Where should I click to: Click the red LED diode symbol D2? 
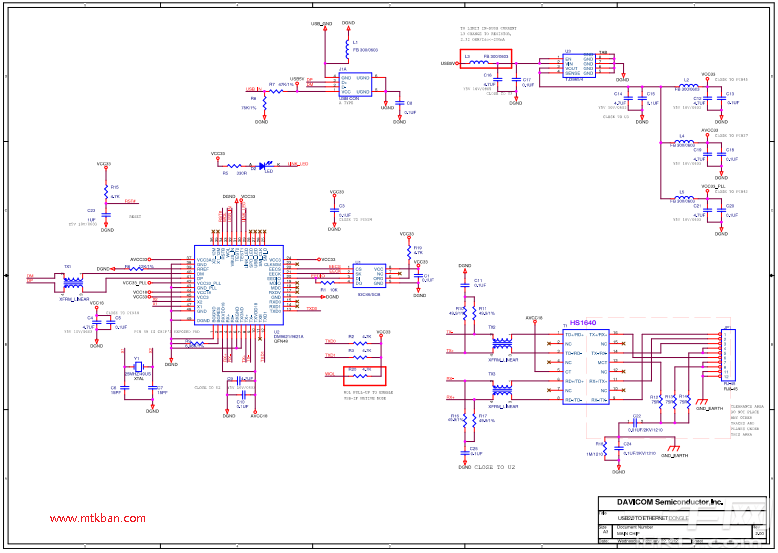click(x=263, y=166)
